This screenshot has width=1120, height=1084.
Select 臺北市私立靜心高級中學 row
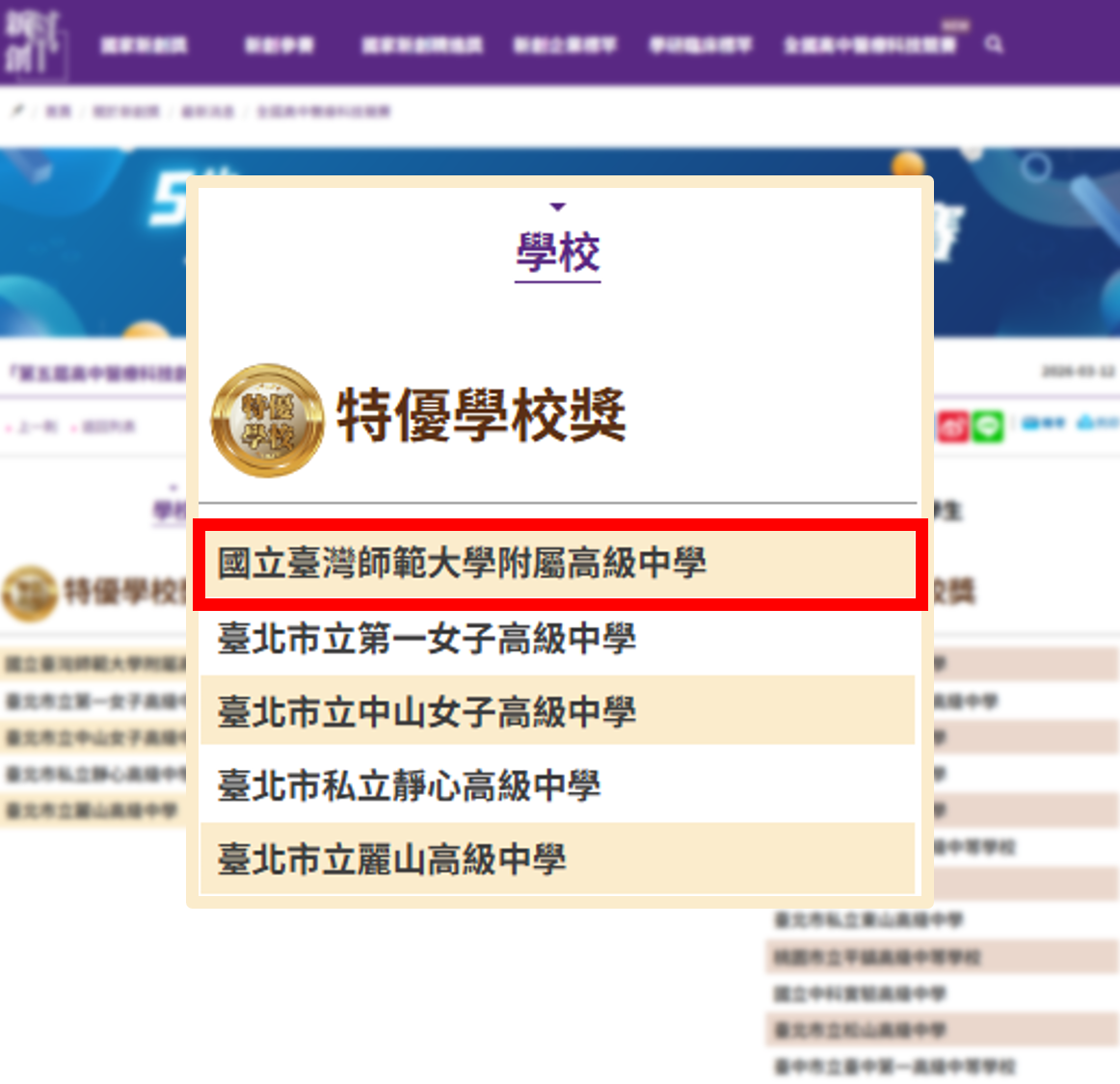point(558,785)
